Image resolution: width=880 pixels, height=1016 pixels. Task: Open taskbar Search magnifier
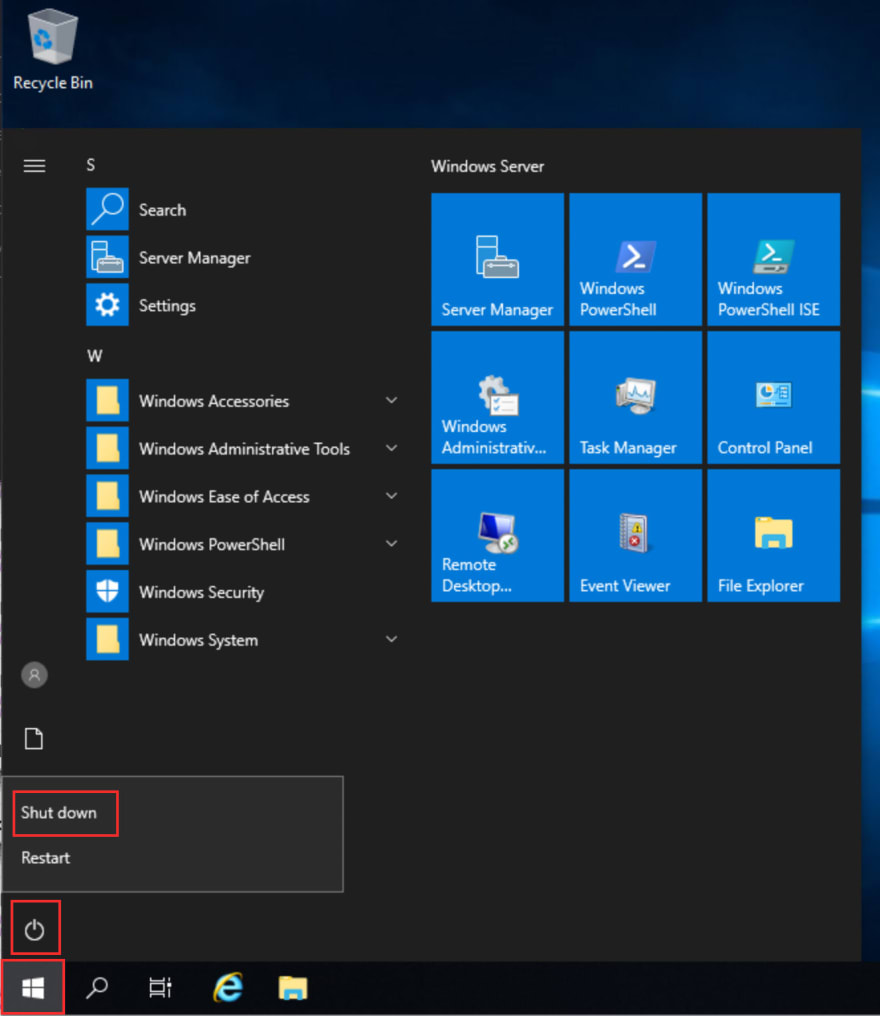(x=97, y=988)
